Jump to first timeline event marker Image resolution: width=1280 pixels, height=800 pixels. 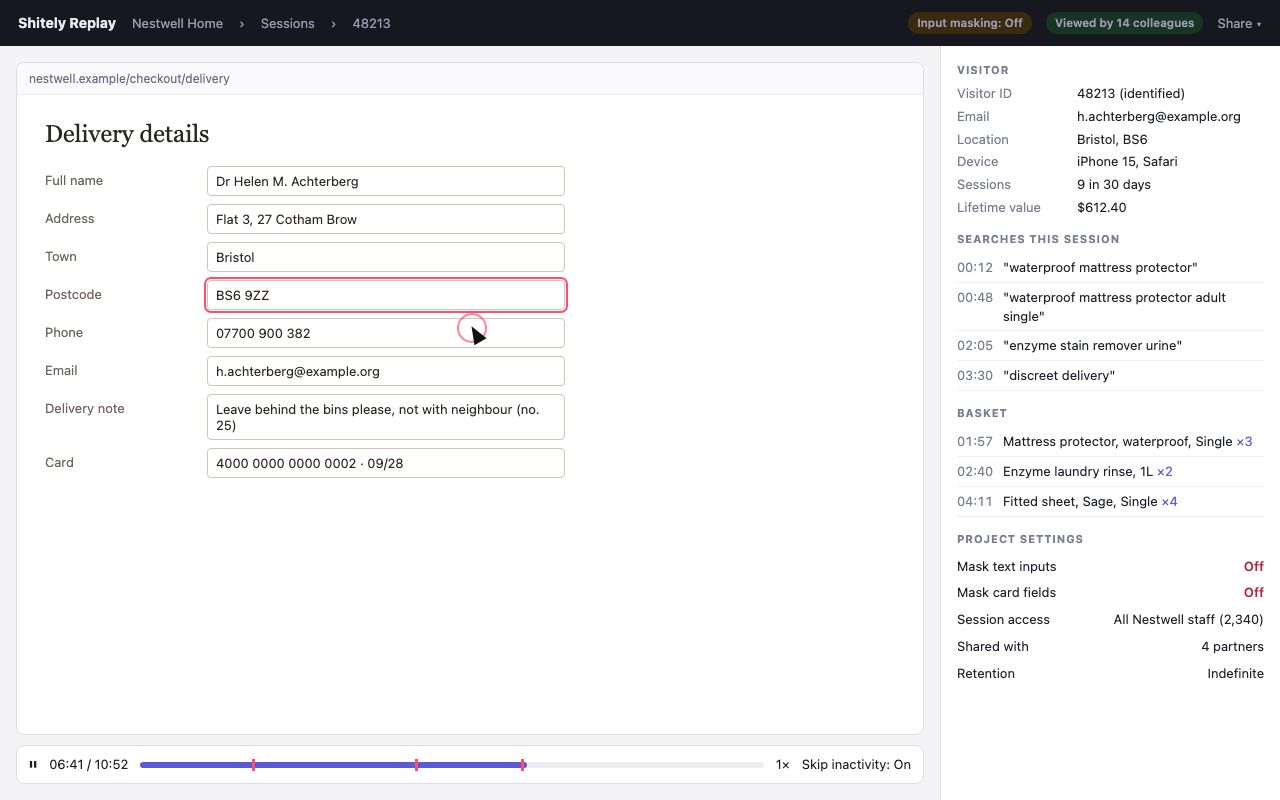pos(253,765)
